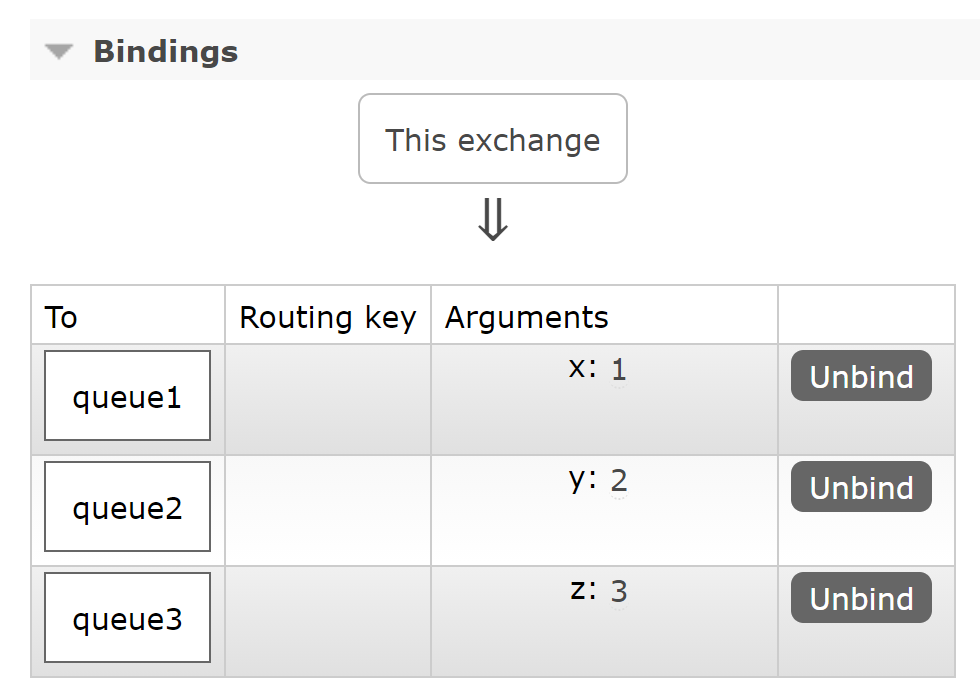Unbind queue3 from this exchange
The height and width of the screenshot is (695, 980).
click(x=861, y=598)
